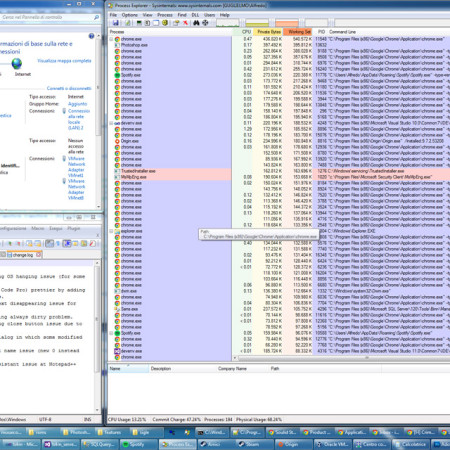The width and height of the screenshot is (450, 450).
Task: Toggle the word wrap icon in Notepad++ toolbar
Action: click(x=49, y=244)
